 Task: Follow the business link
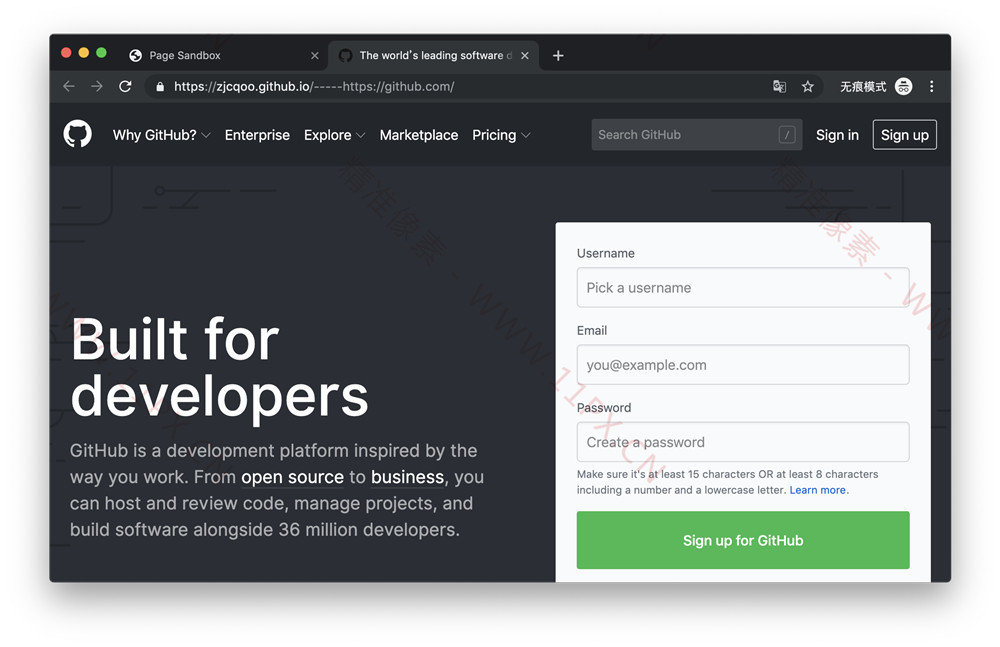408,477
